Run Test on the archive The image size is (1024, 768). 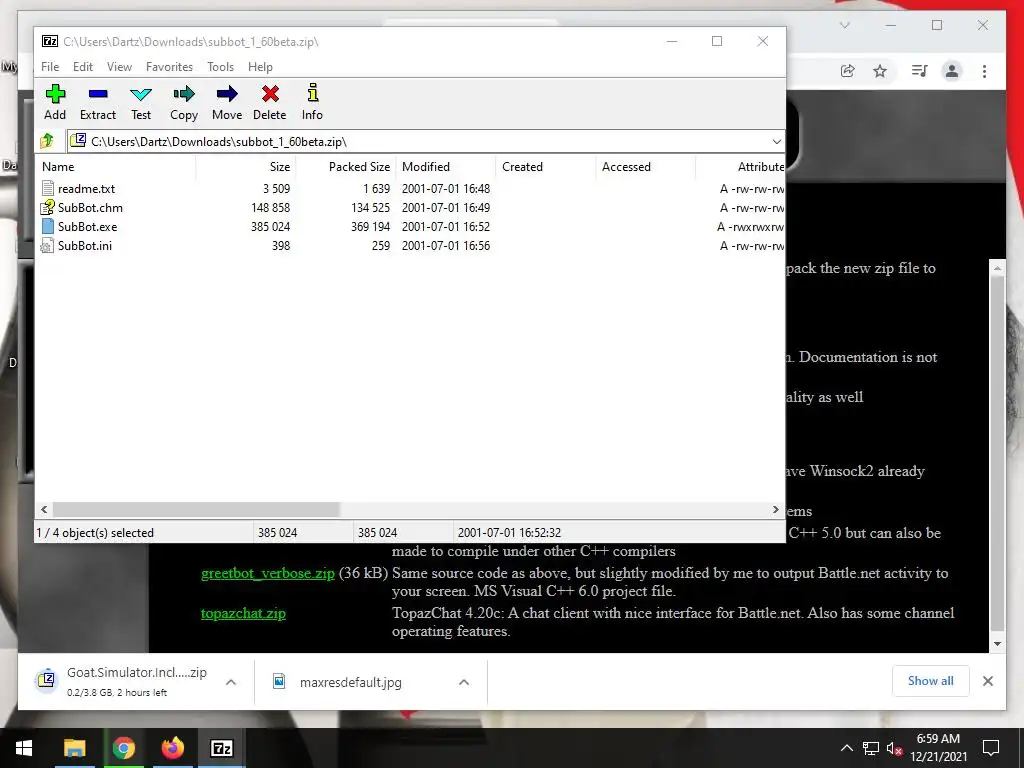(x=140, y=103)
